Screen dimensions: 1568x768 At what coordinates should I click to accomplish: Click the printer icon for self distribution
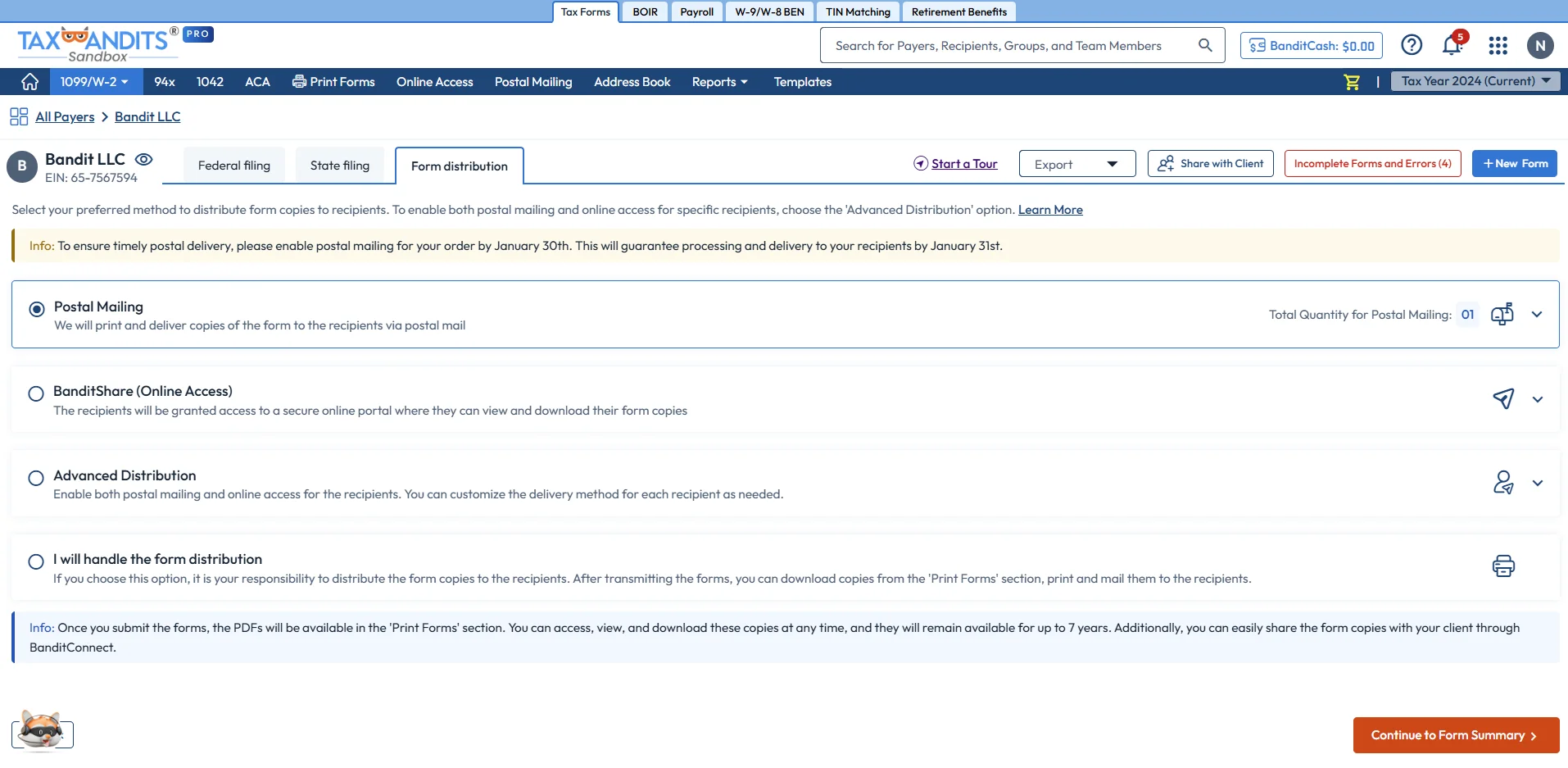[1503, 566]
